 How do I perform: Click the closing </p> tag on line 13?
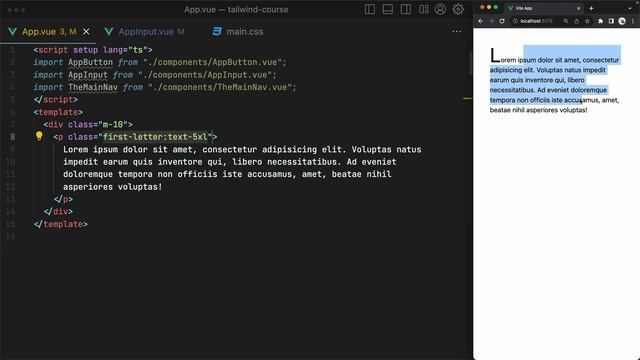(63, 199)
